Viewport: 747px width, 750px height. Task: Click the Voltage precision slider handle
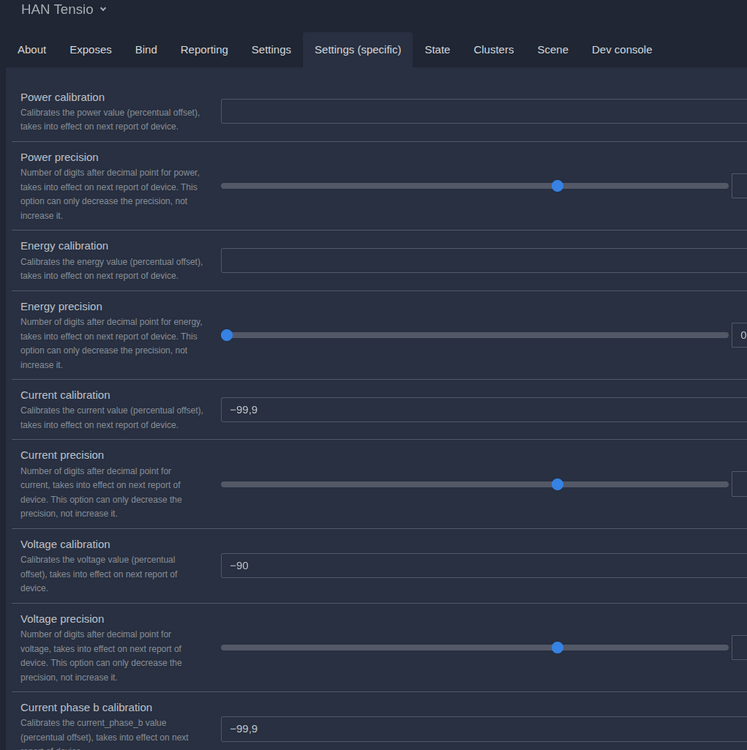pyautogui.click(x=558, y=648)
